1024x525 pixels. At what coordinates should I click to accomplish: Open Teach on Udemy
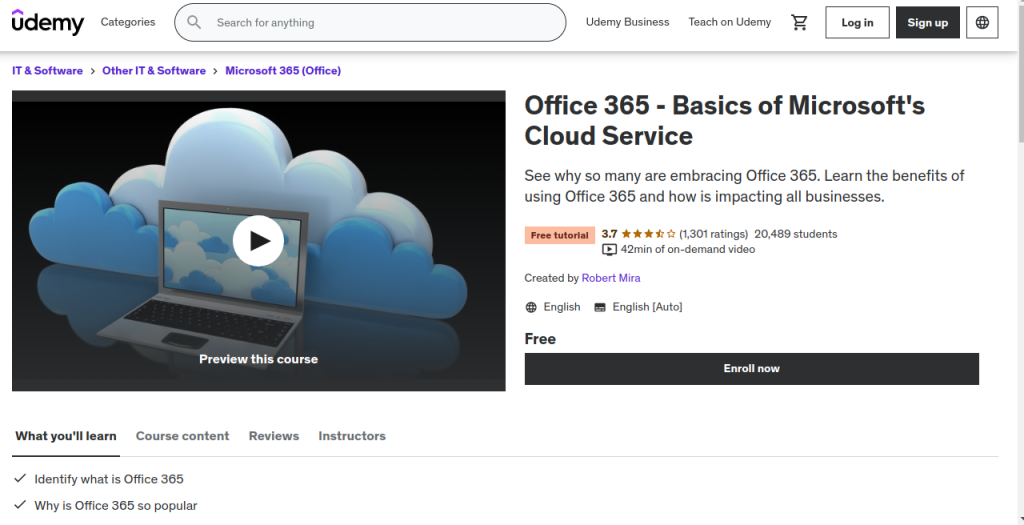coord(729,22)
